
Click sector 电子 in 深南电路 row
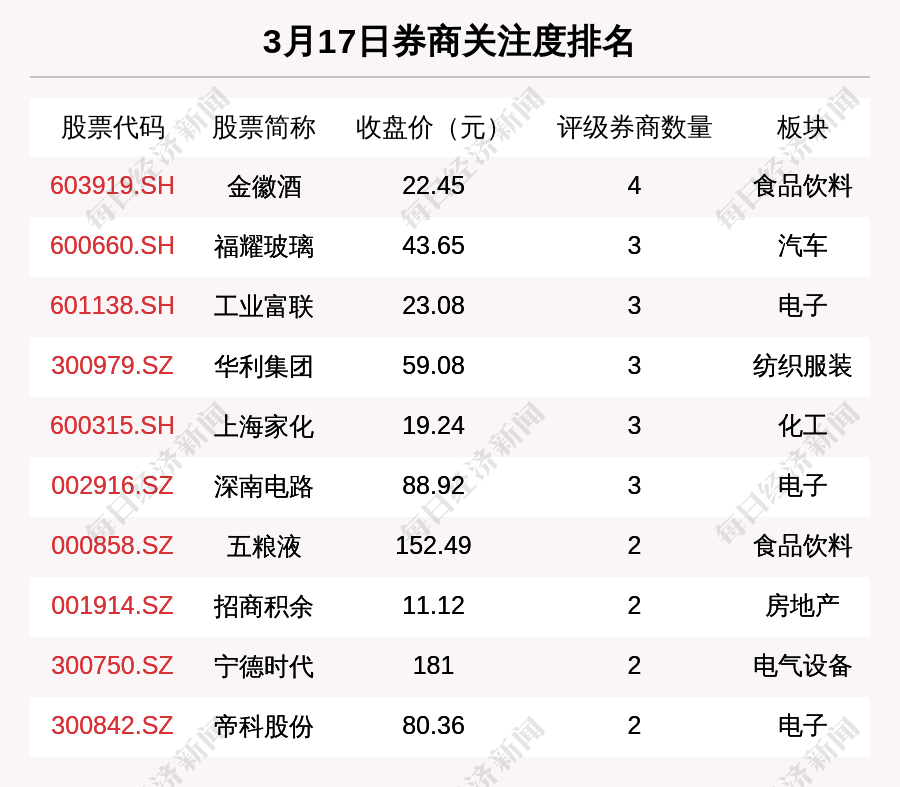coord(802,486)
